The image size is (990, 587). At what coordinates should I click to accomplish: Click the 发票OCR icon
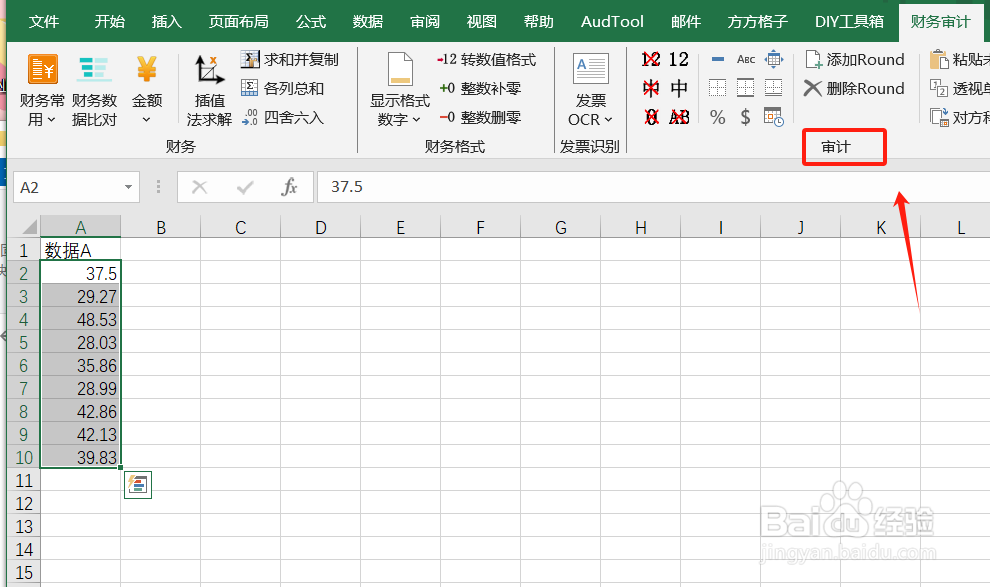[590, 69]
